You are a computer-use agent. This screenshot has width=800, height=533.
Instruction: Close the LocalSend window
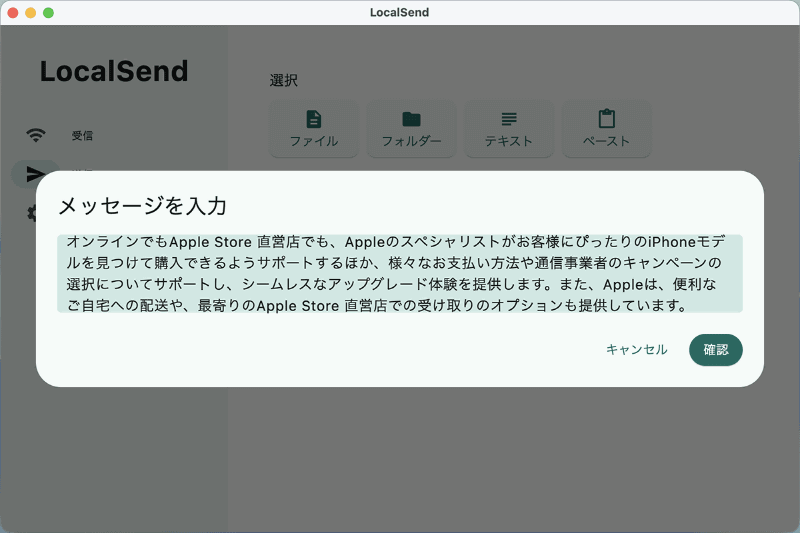click(13, 13)
